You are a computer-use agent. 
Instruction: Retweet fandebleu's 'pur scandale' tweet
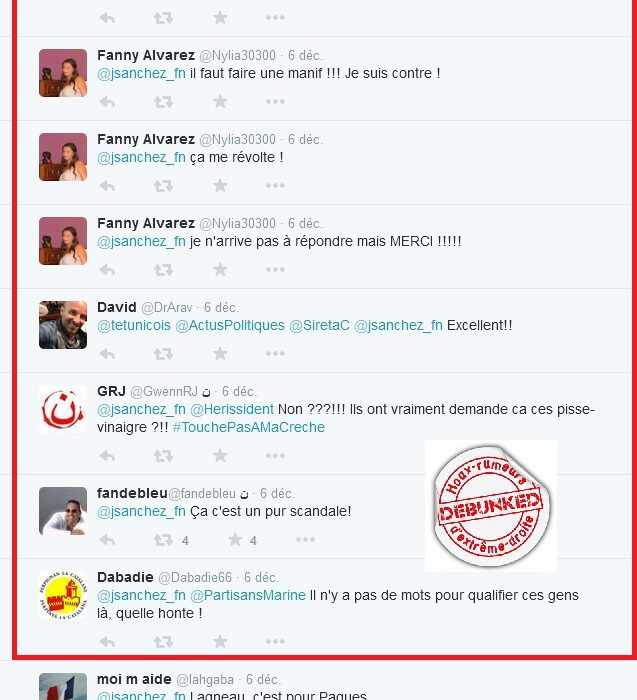(x=163, y=540)
